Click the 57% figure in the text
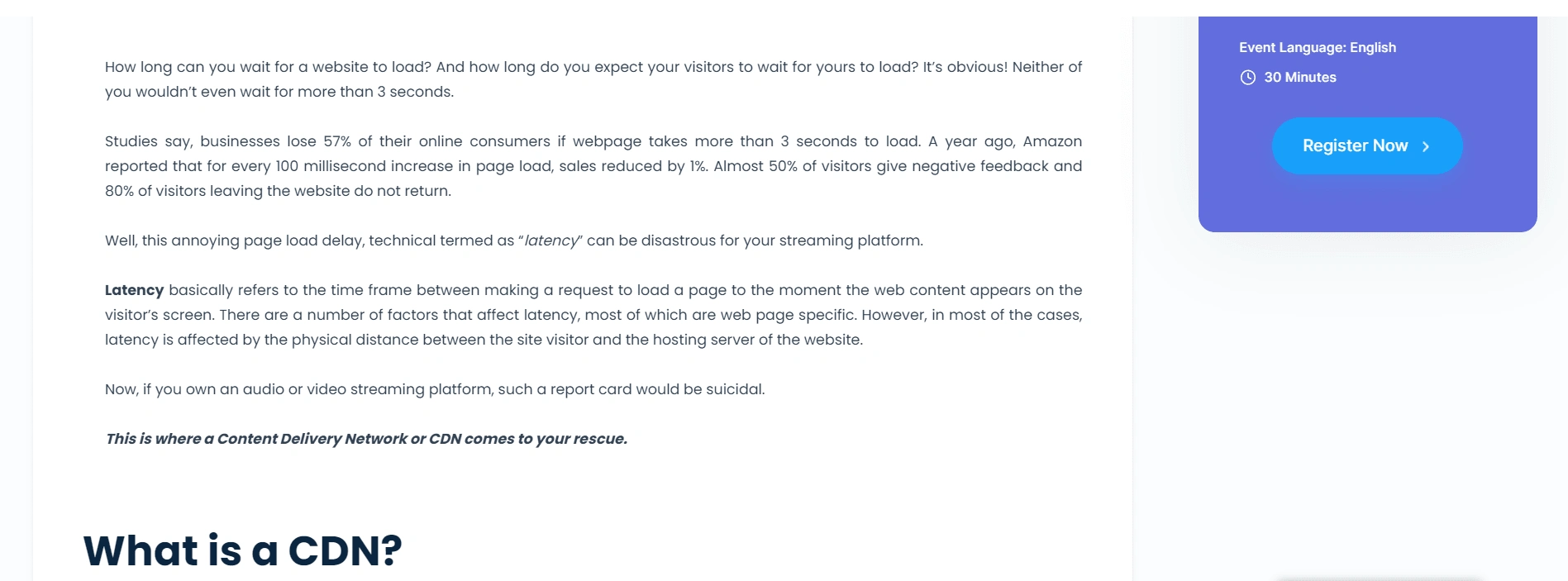 tap(336, 141)
